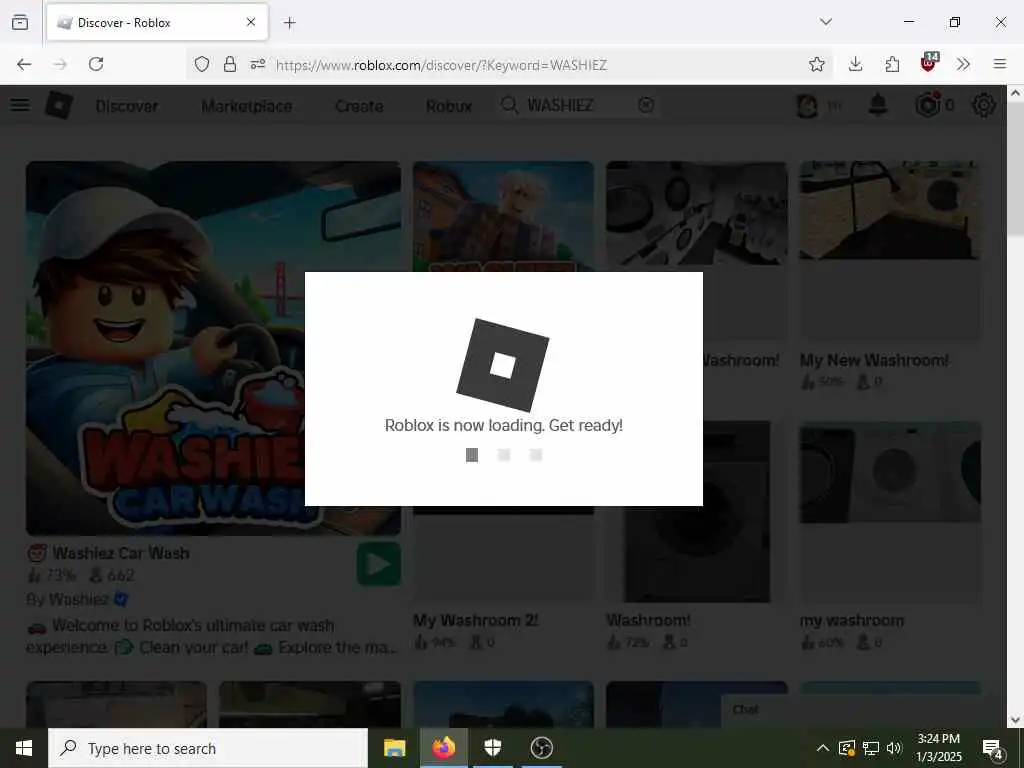Screen dimensions: 1024x768
Task: Open the network tray icon
Action: [x=871, y=748]
